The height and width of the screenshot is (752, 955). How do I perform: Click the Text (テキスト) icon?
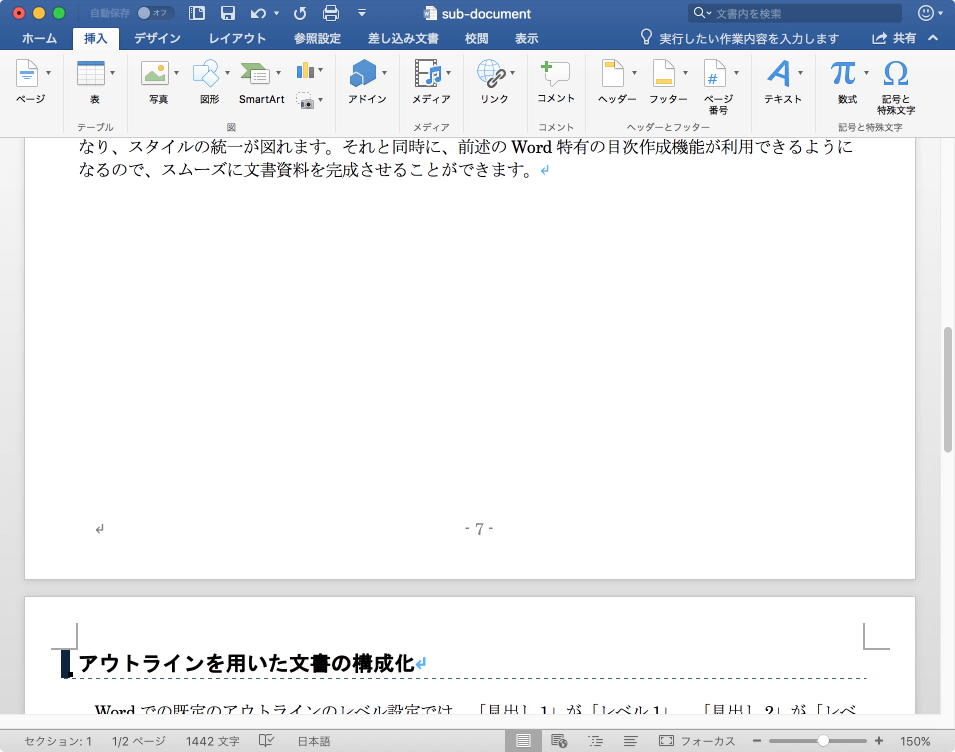[779, 74]
